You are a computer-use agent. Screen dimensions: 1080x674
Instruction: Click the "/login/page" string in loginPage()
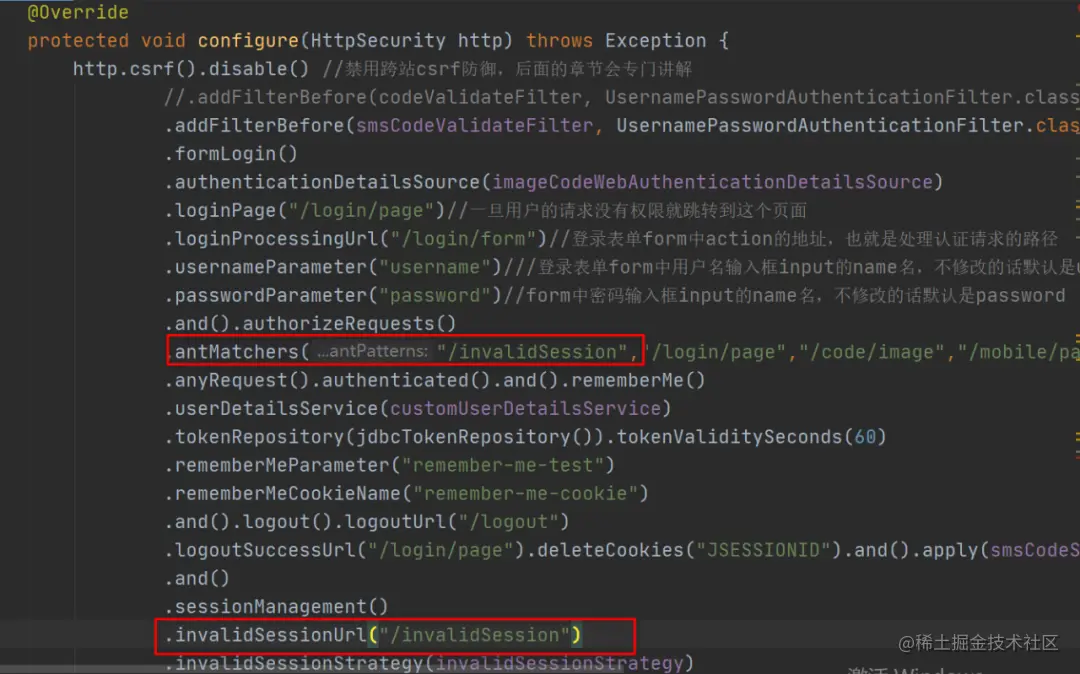[362, 209]
